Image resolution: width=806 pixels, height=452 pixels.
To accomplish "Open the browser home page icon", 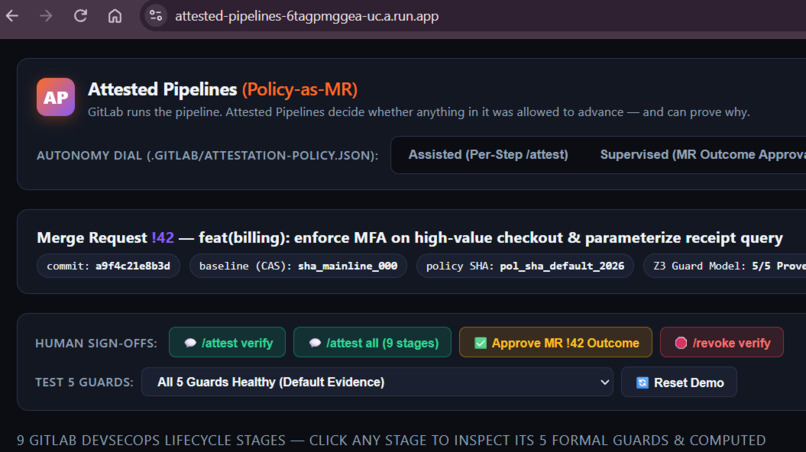I will 115,16.
